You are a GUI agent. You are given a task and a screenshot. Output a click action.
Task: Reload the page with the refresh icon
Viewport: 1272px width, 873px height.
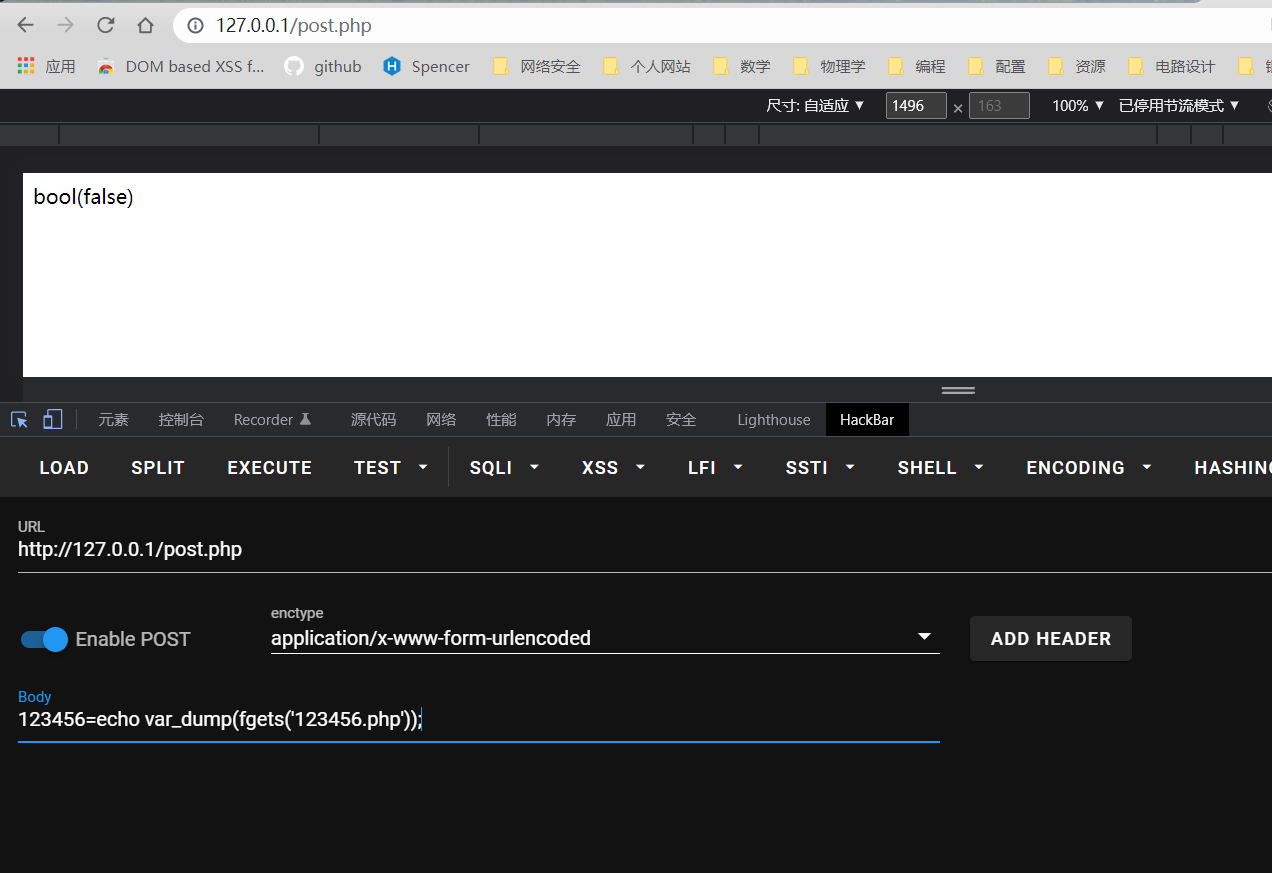click(x=105, y=25)
